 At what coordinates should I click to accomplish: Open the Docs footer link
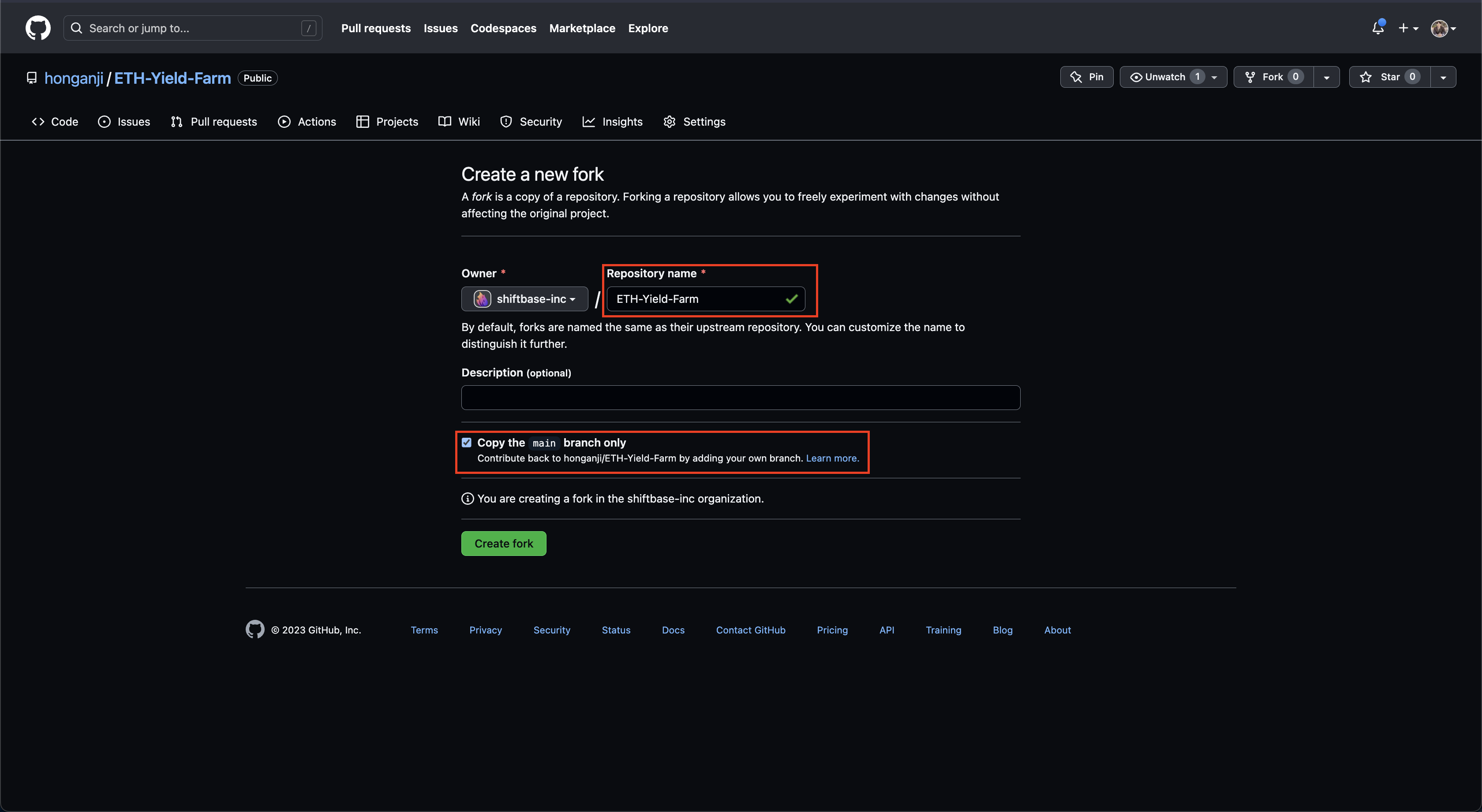click(673, 630)
